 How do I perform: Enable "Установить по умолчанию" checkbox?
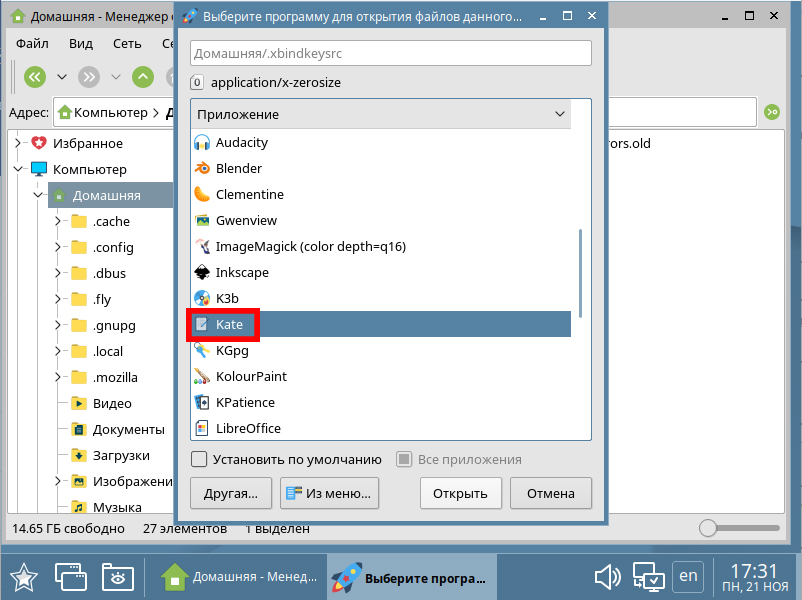(x=199, y=460)
